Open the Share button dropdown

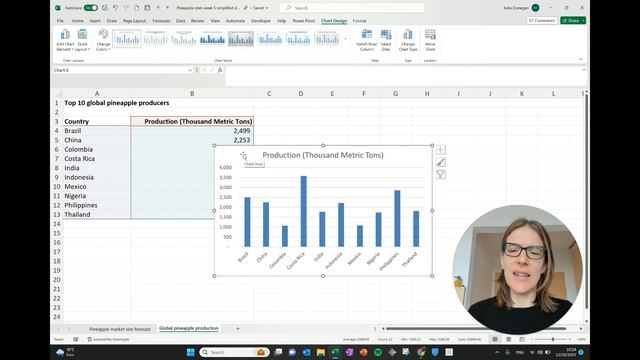(584, 20)
